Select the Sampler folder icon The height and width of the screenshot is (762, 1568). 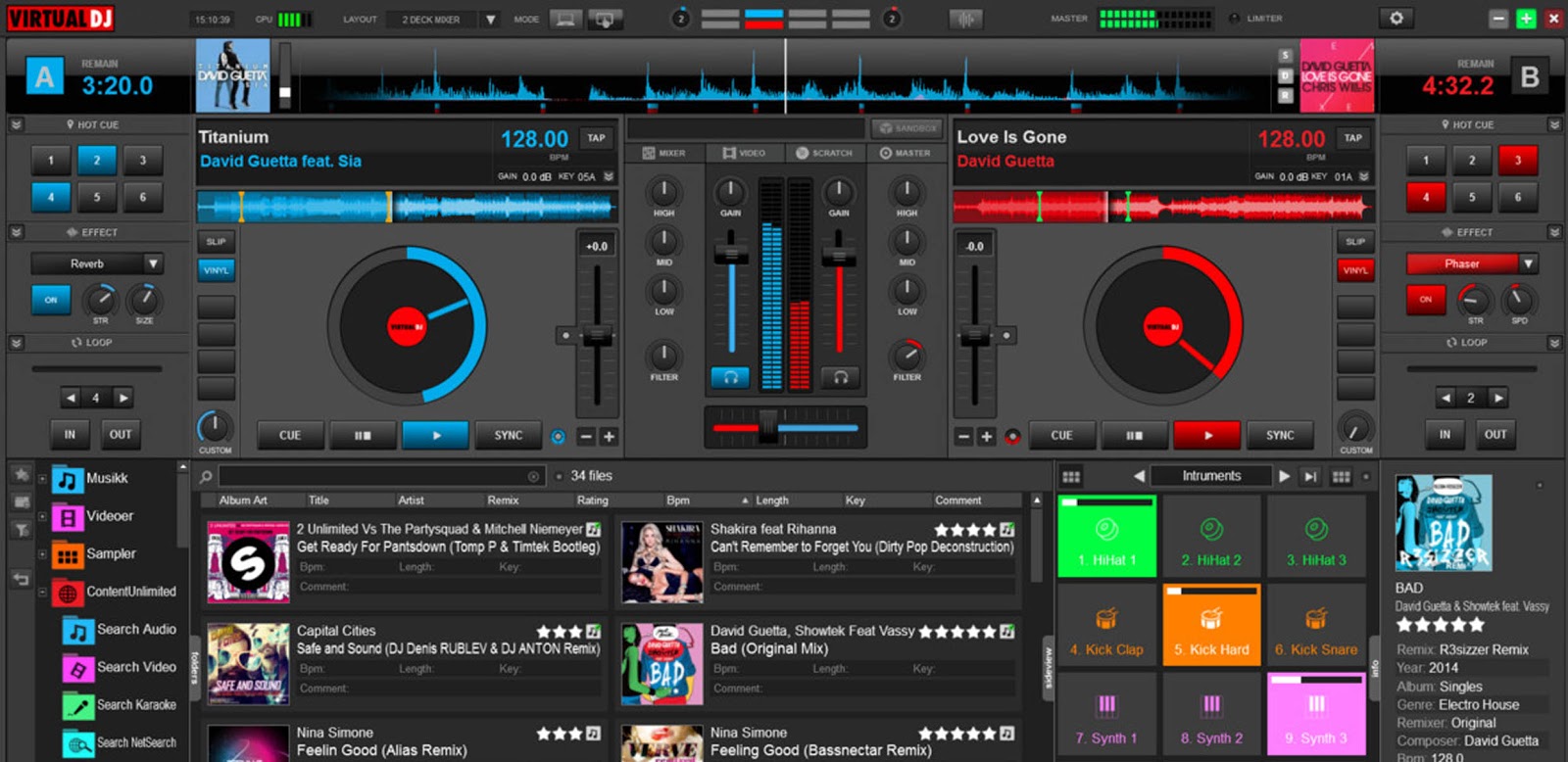(68, 554)
